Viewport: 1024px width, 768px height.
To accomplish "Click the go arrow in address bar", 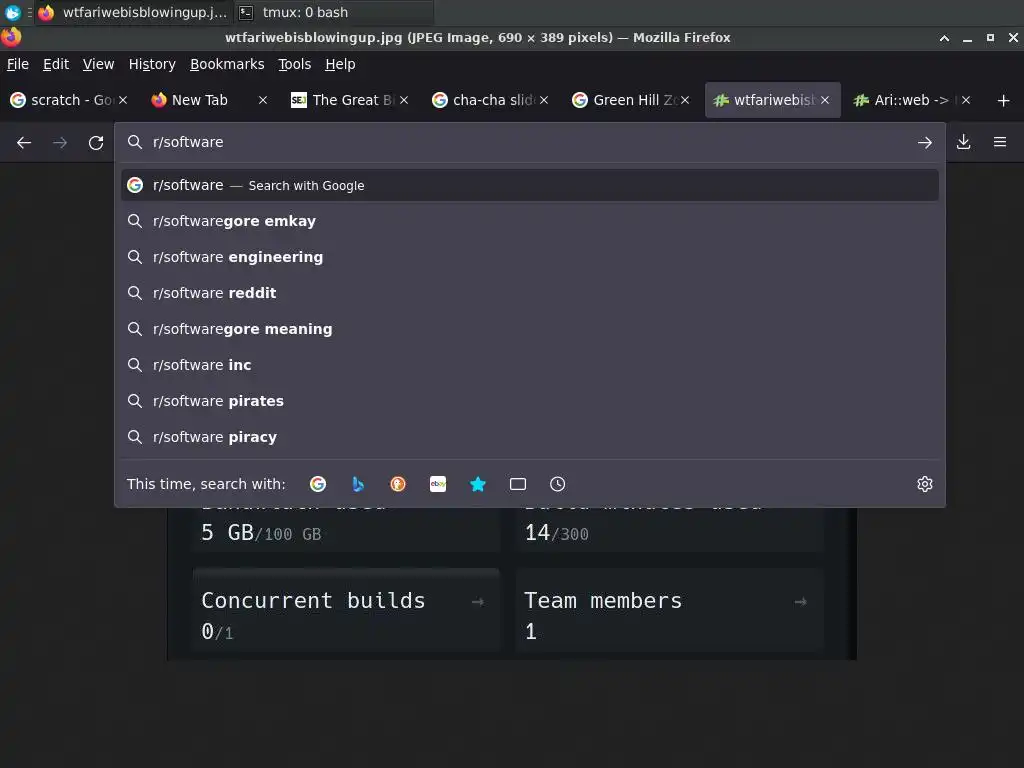I will click(x=924, y=142).
